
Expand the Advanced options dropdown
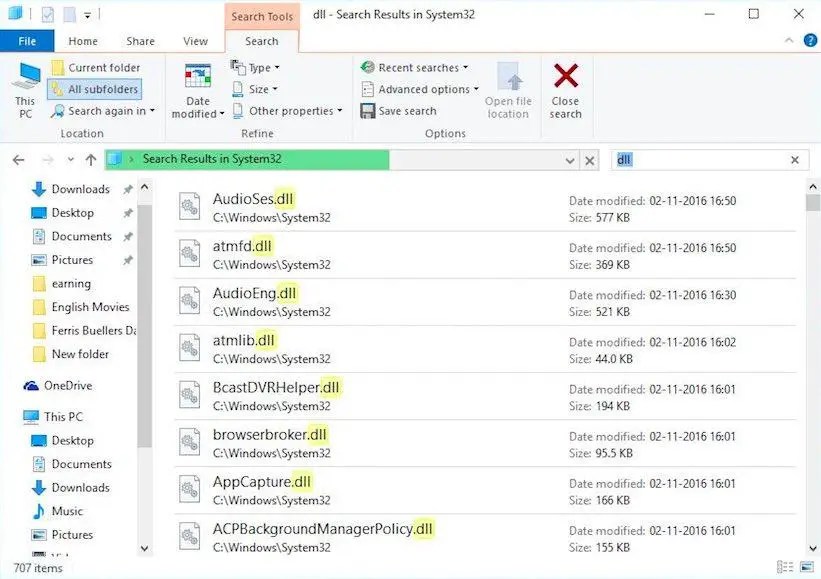tap(417, 89)
